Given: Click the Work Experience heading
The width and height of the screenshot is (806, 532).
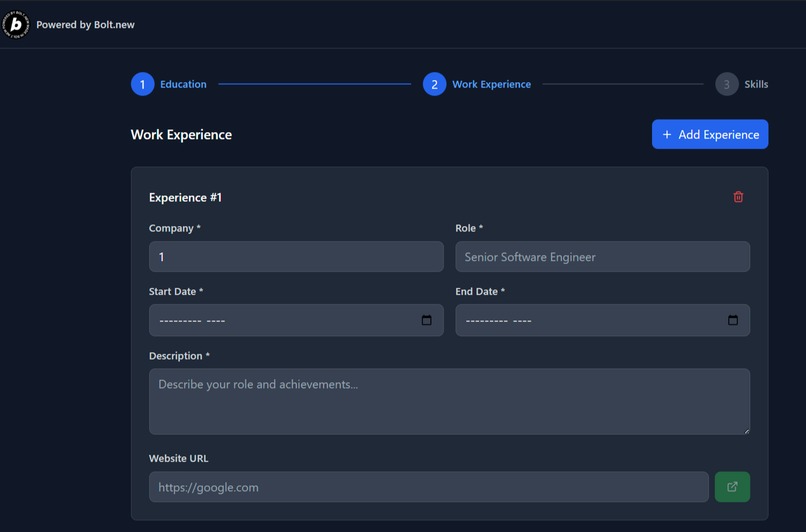Looking at the screenshot, I should point(181,135).
